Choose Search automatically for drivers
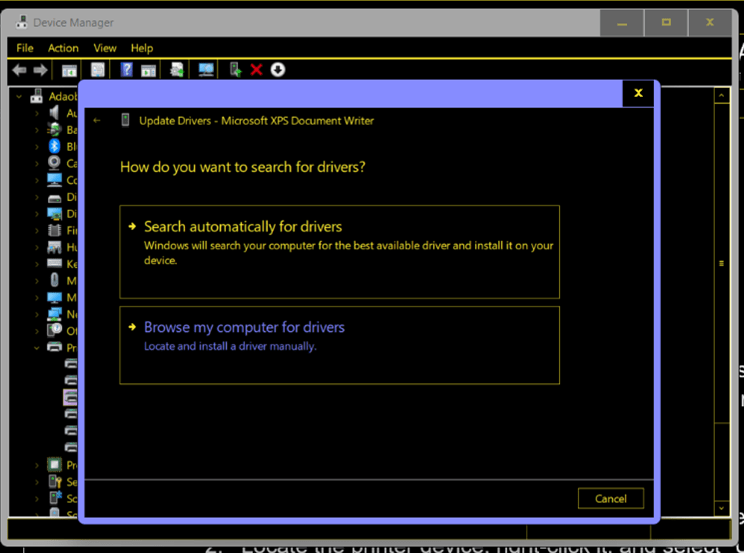744x553 pixels. pyautogui.click(x=339, y=252)
